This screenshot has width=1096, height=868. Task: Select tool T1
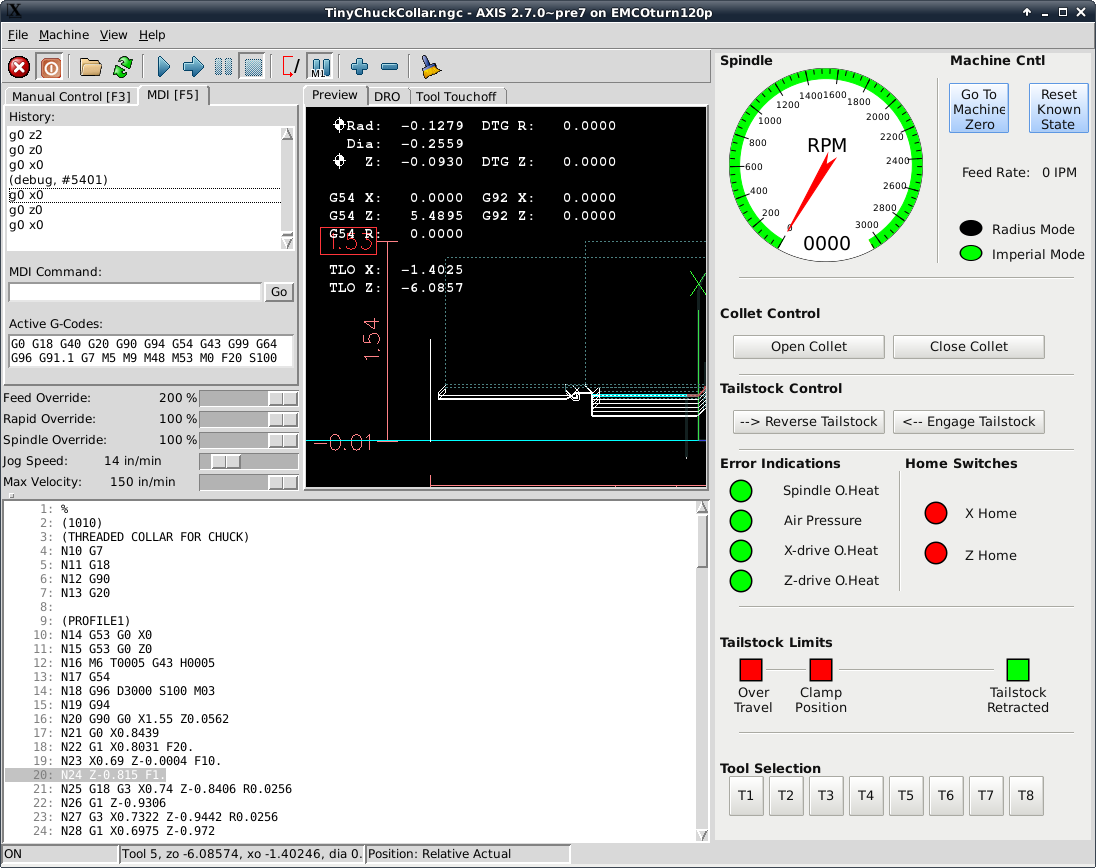pyautogui.click(x=746, y=795)
